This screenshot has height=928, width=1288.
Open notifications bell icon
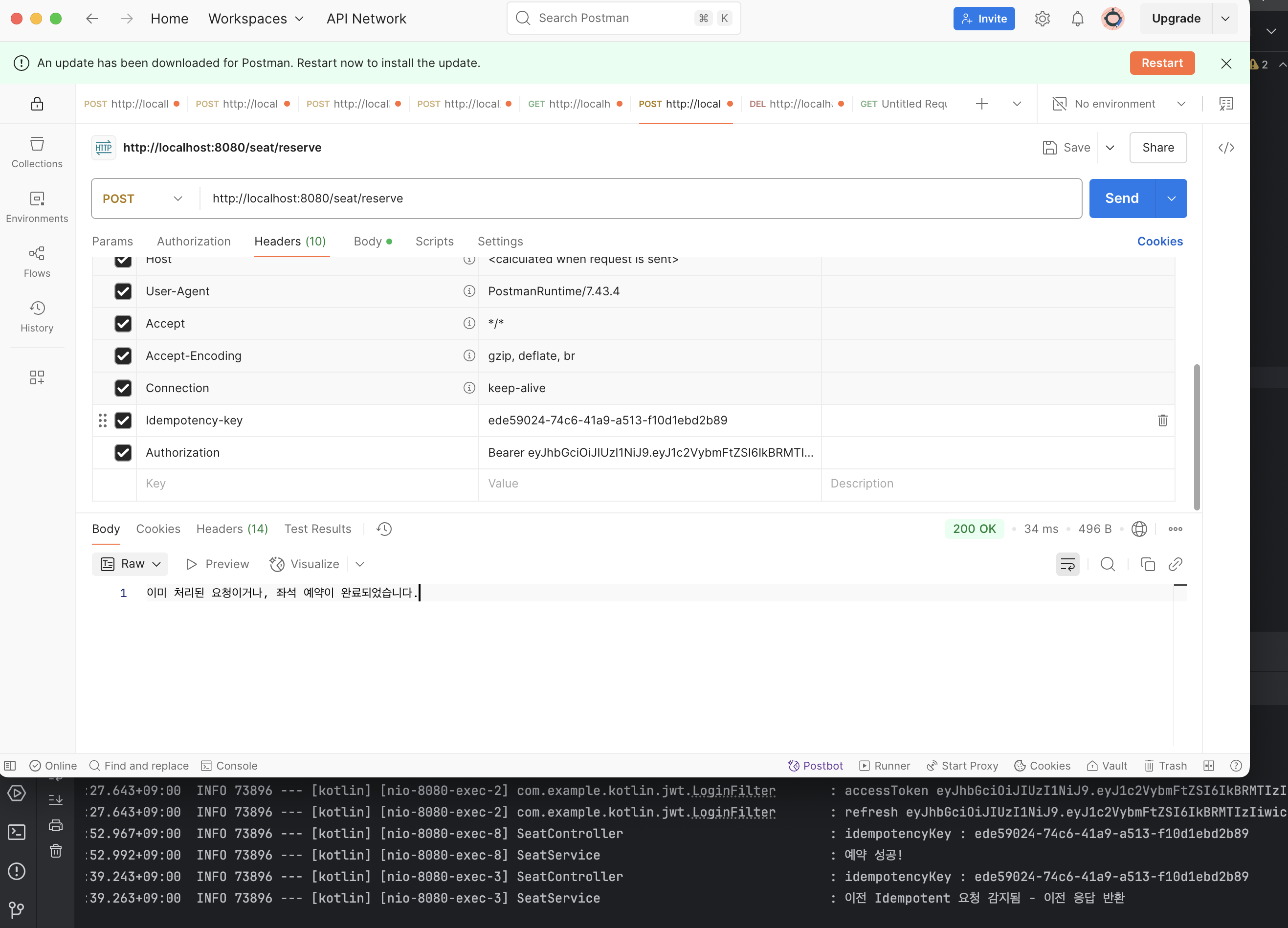[x=1077, y=19]
